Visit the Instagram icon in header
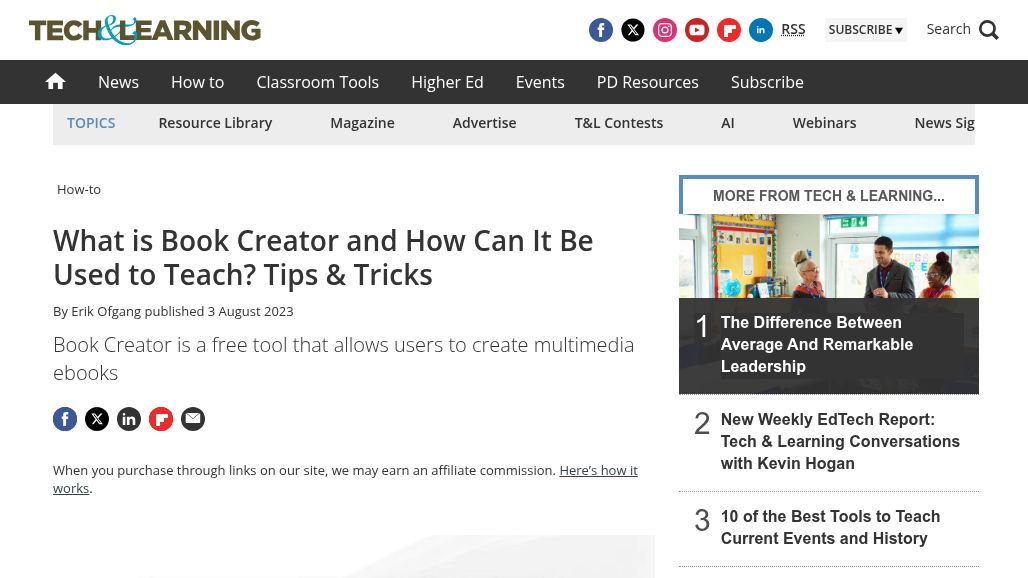 point(665,30)
